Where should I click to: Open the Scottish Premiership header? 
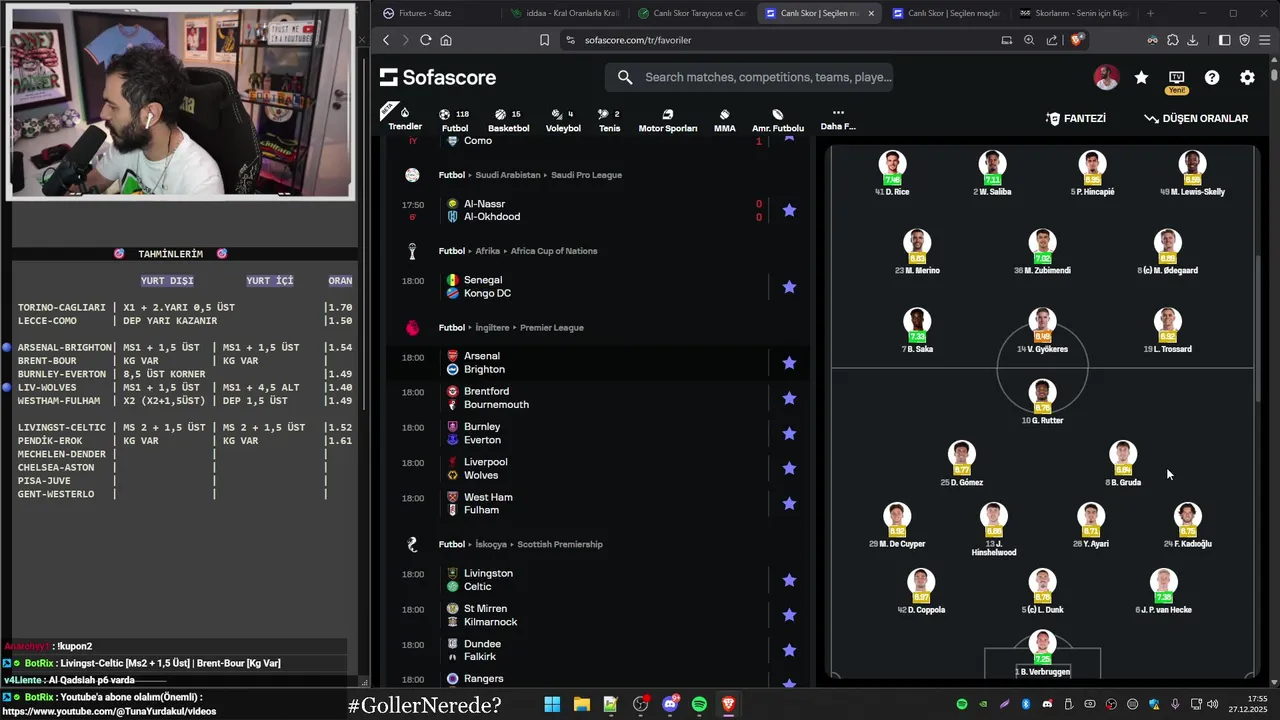coord(559,544)
